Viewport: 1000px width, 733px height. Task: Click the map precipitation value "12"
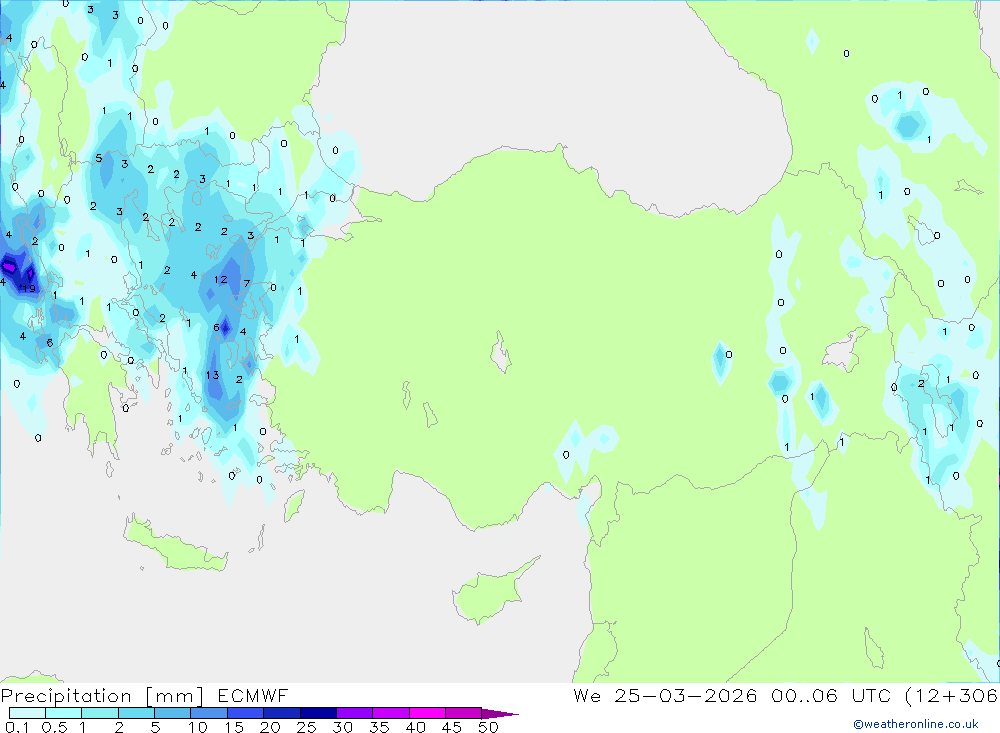[x=221, y=279]
